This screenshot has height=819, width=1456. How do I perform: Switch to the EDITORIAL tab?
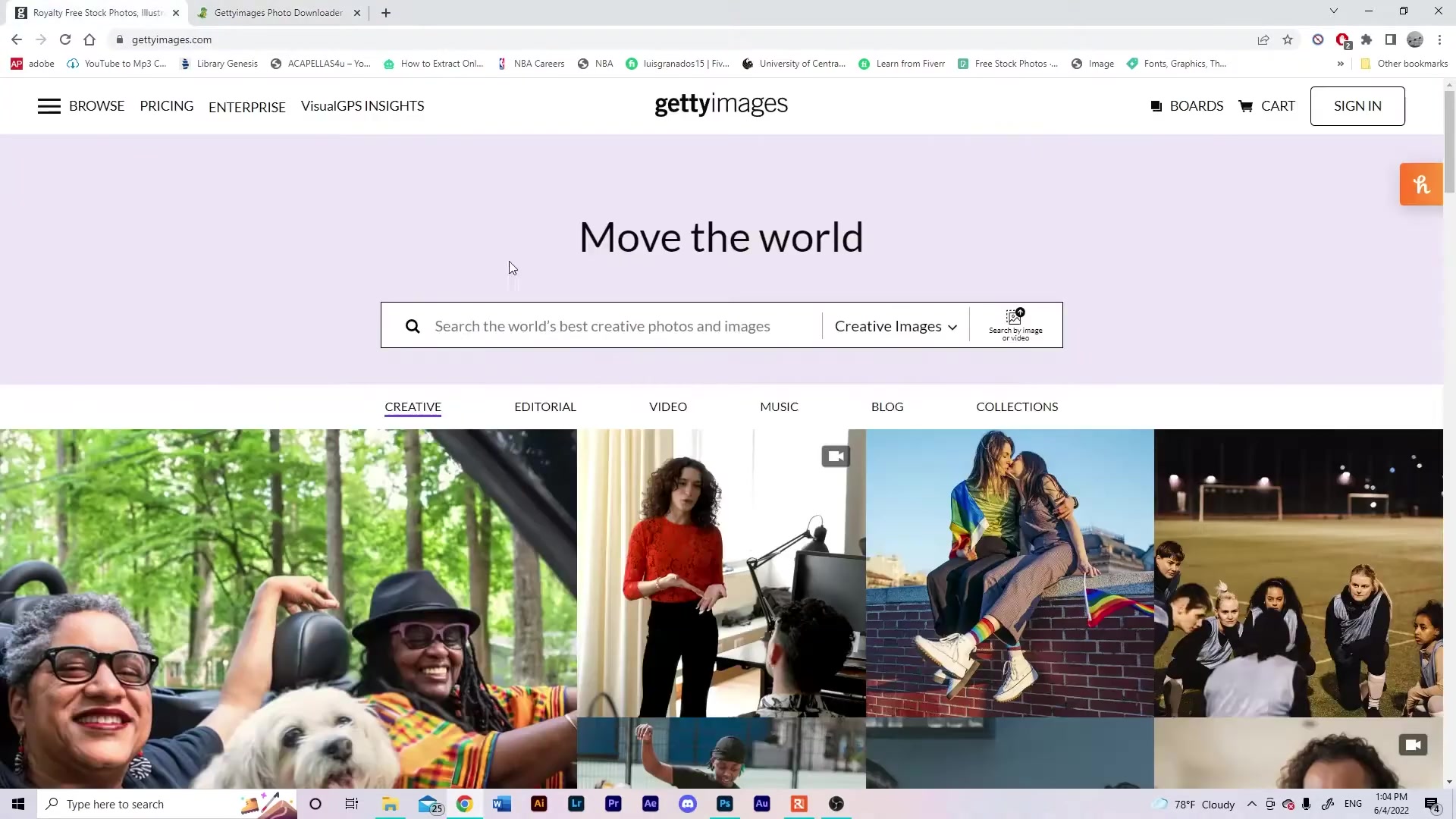(545, 406)
